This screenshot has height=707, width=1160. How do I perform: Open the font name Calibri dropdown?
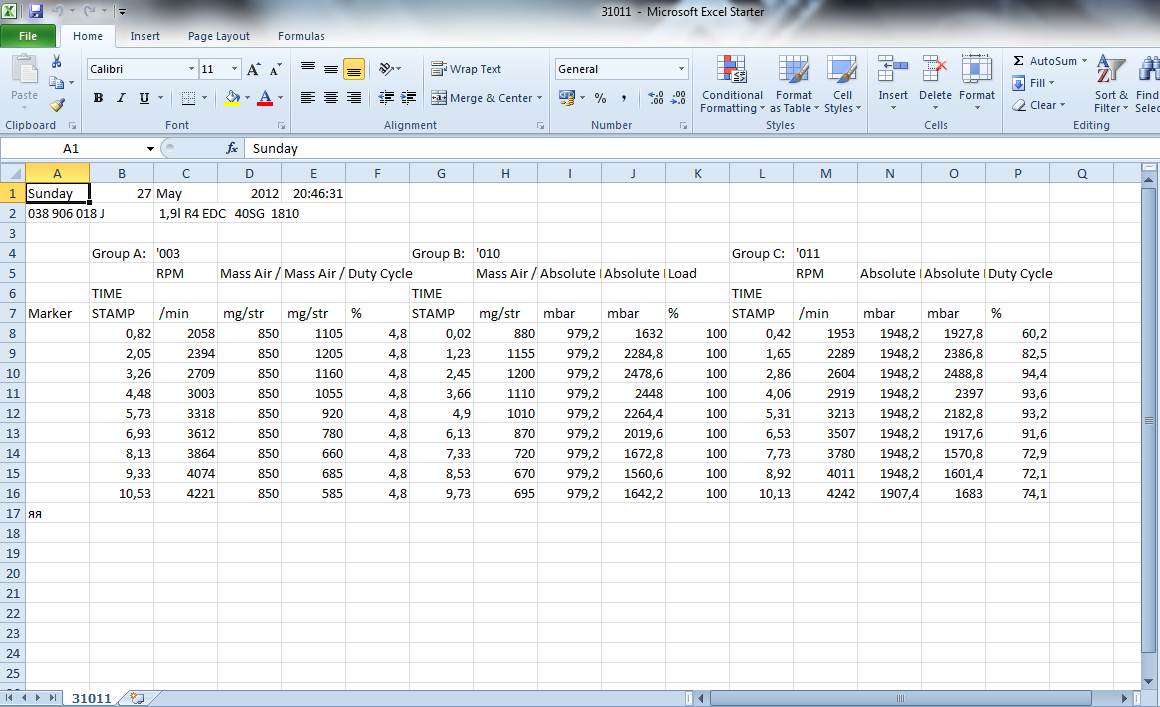click(191, 69)
